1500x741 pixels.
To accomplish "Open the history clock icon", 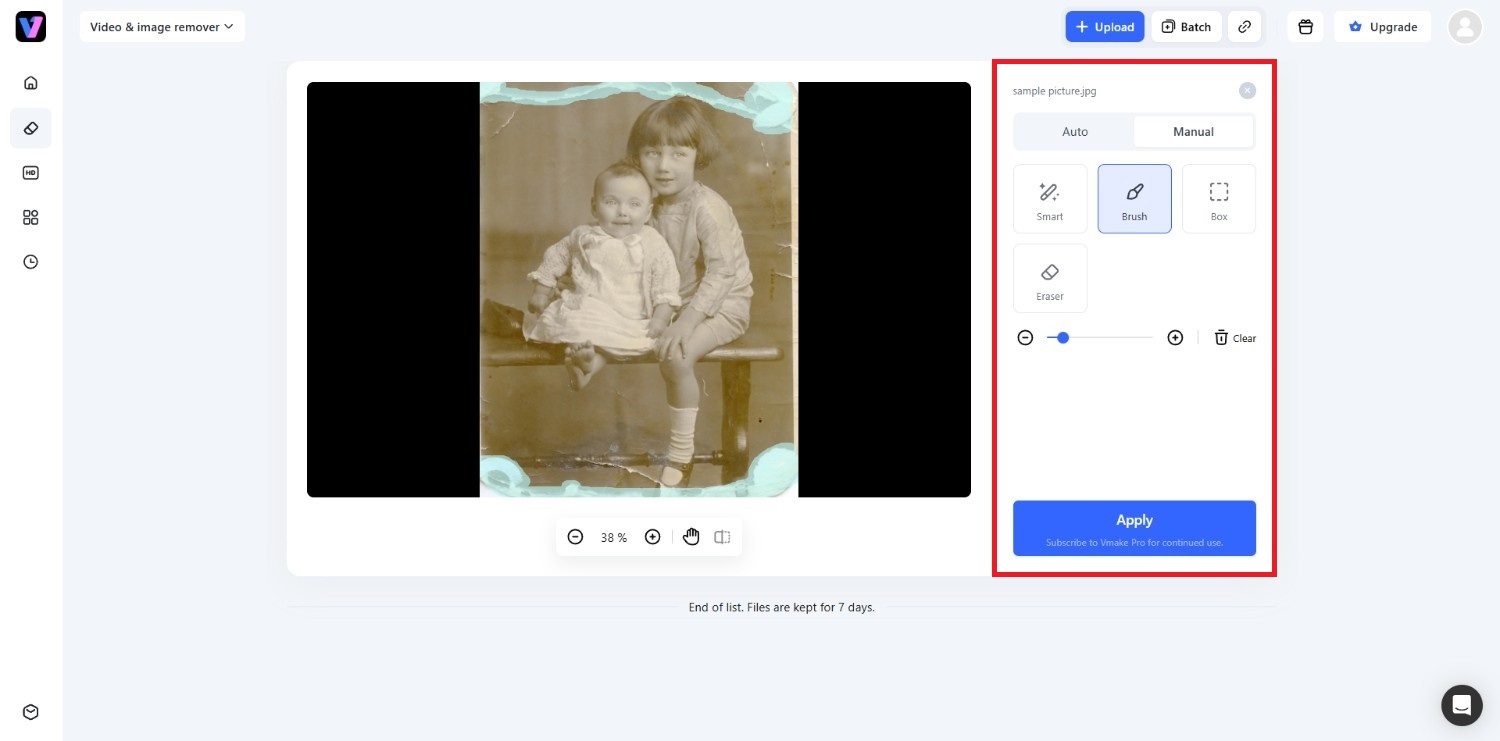I will 31,262.
